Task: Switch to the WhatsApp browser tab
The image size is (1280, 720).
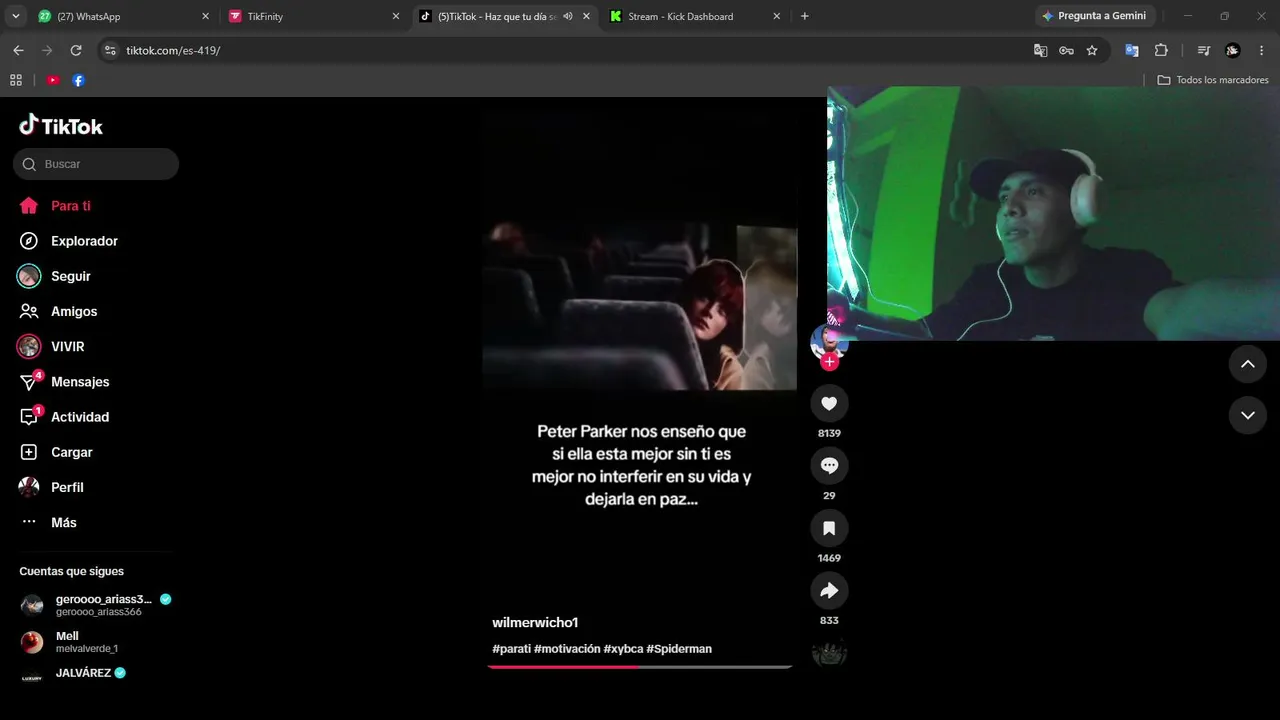Action: tap(123, 16)
